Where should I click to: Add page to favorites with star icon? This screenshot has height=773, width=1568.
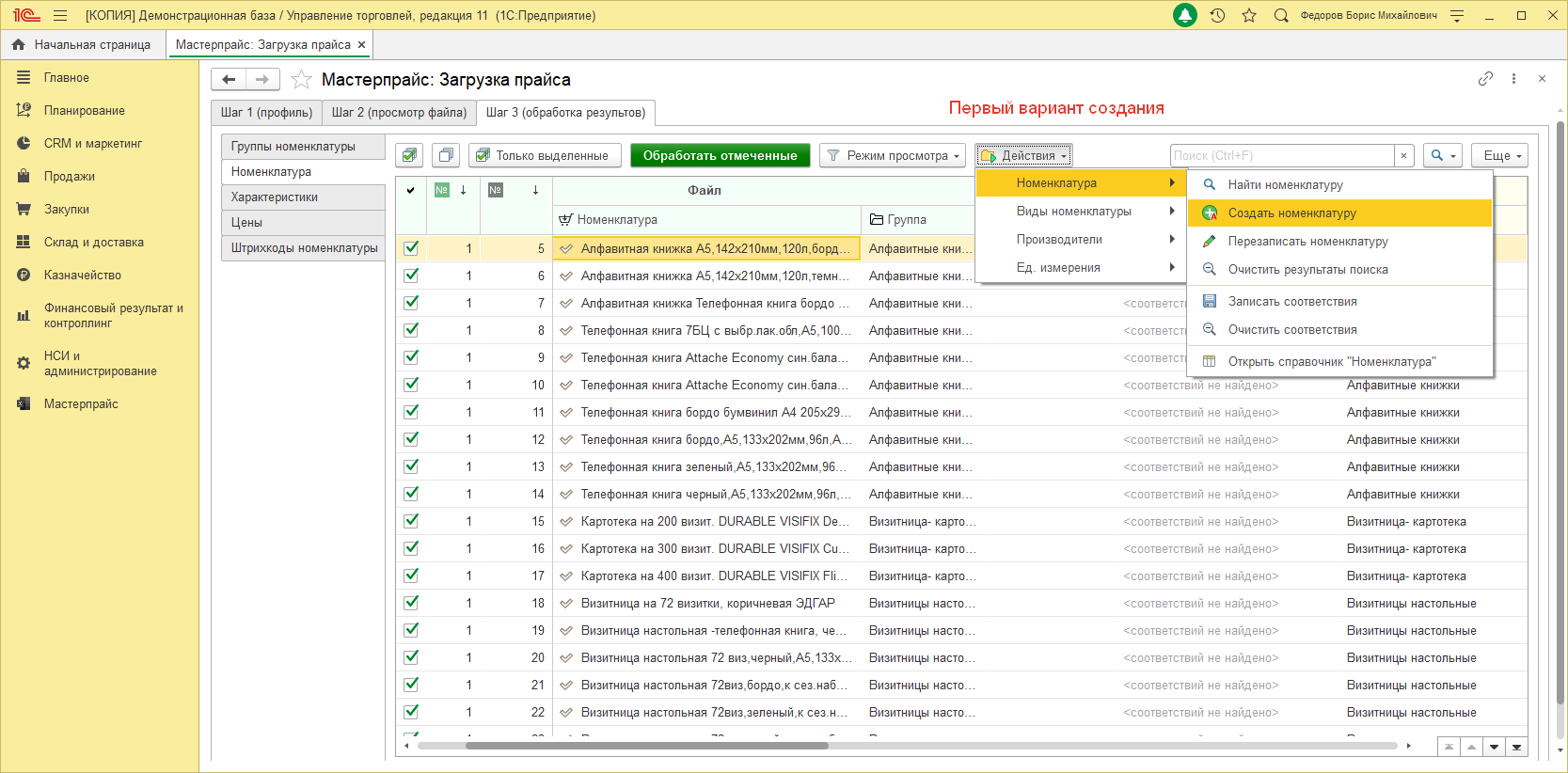pyautogui.click(x=301, y=80)
